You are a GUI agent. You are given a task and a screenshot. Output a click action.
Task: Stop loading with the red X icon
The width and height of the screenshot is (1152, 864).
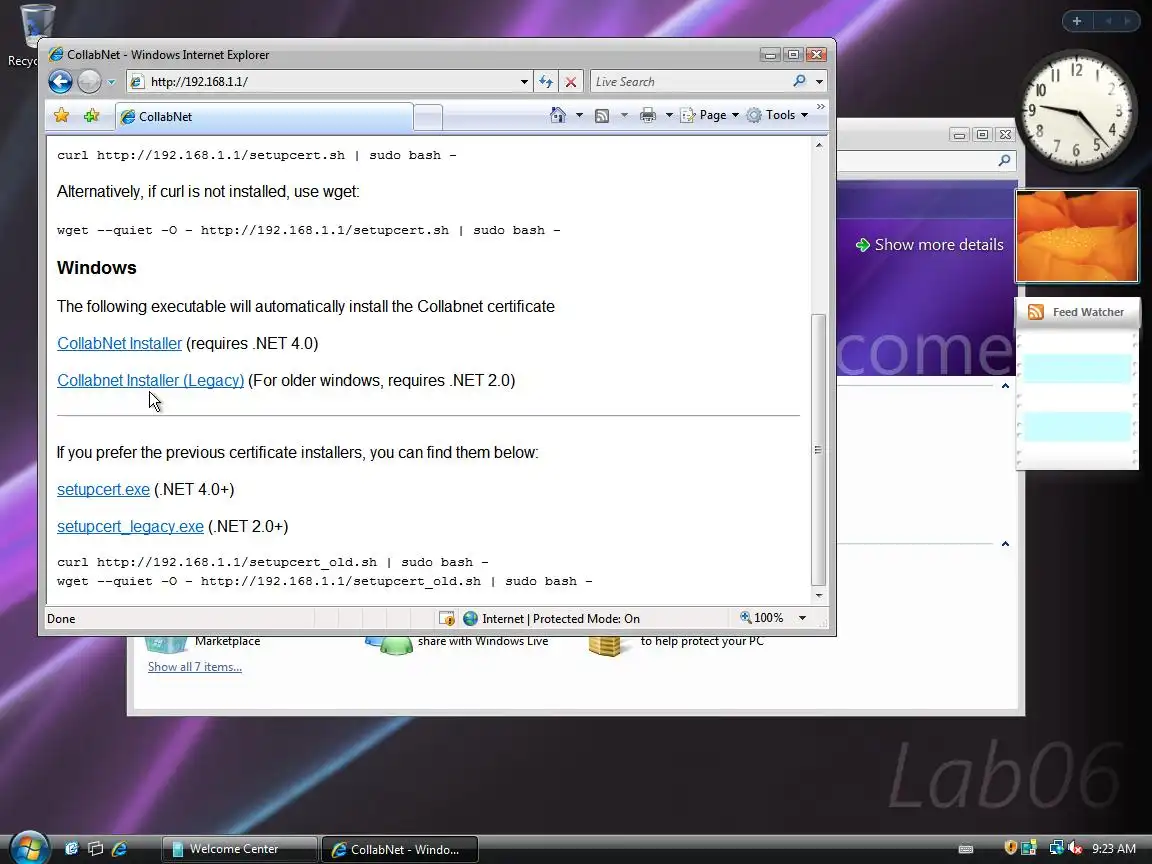tap(570, 82)
